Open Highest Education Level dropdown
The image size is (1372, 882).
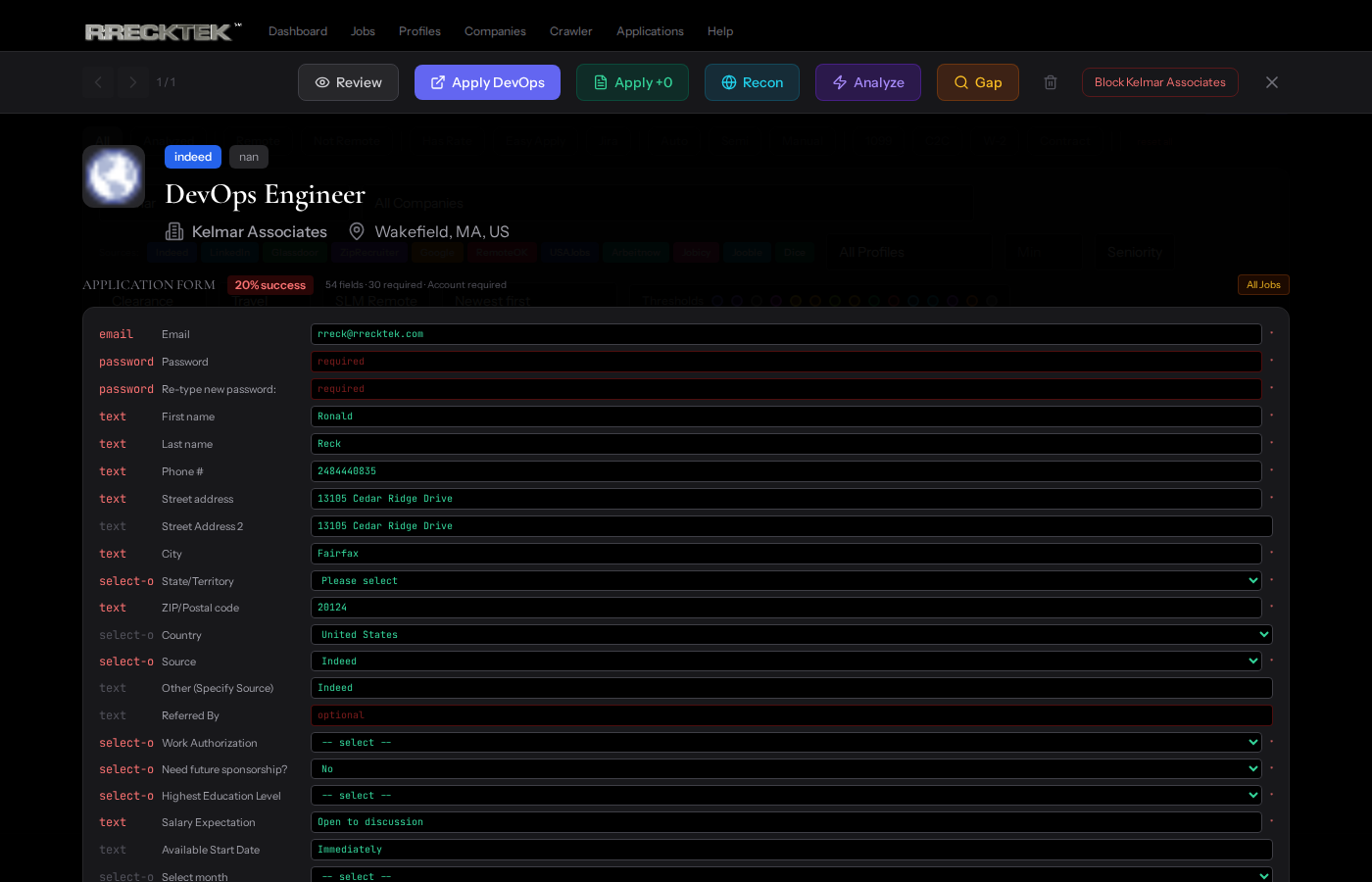tap(786, 796)
